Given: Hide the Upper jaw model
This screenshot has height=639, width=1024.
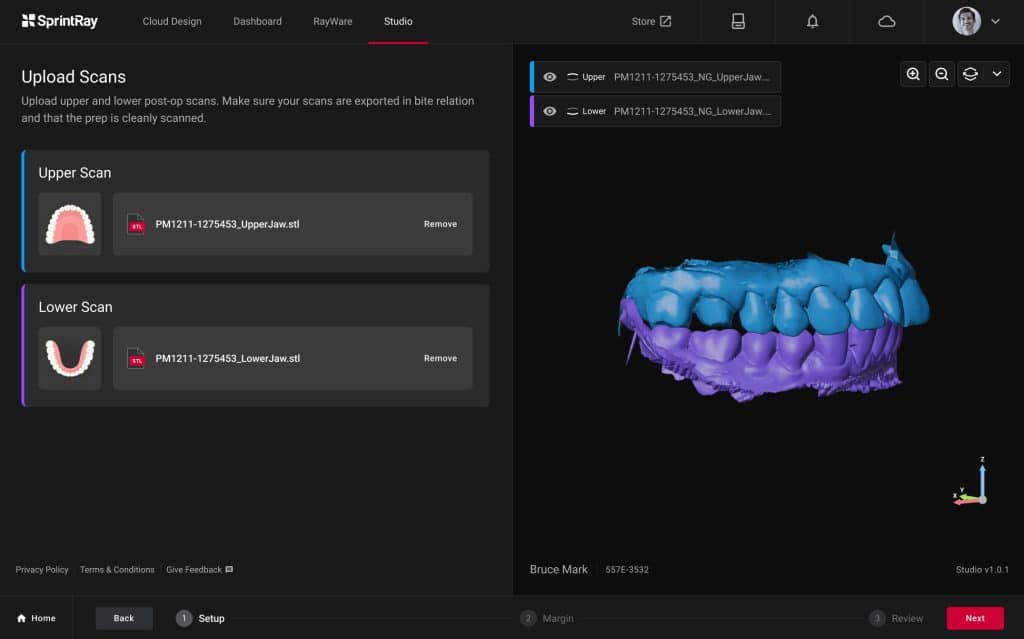Looking at the screenshot, I should [x=549, y=77].
